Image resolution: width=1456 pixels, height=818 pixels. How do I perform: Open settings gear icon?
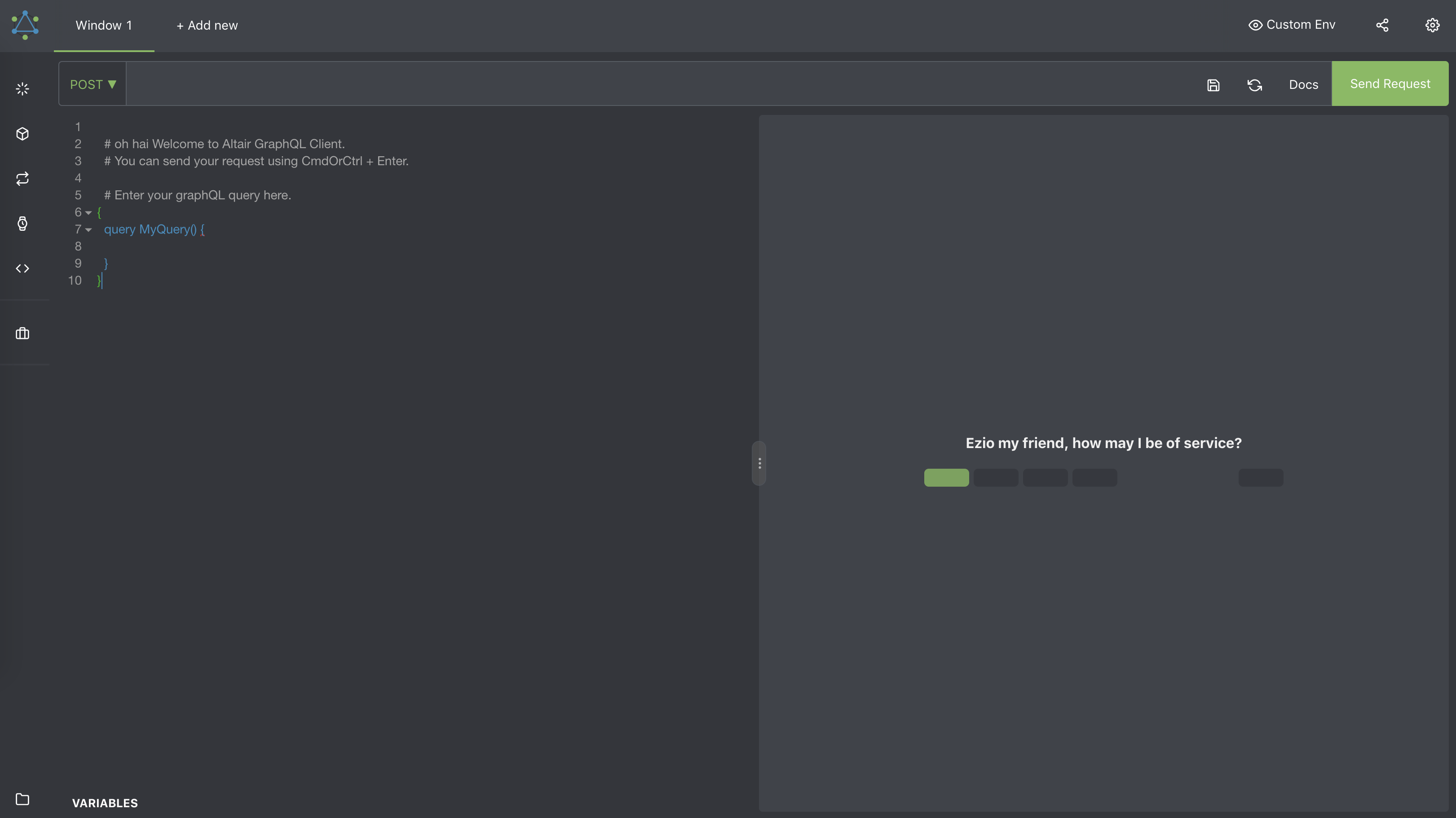(1432, 25)
